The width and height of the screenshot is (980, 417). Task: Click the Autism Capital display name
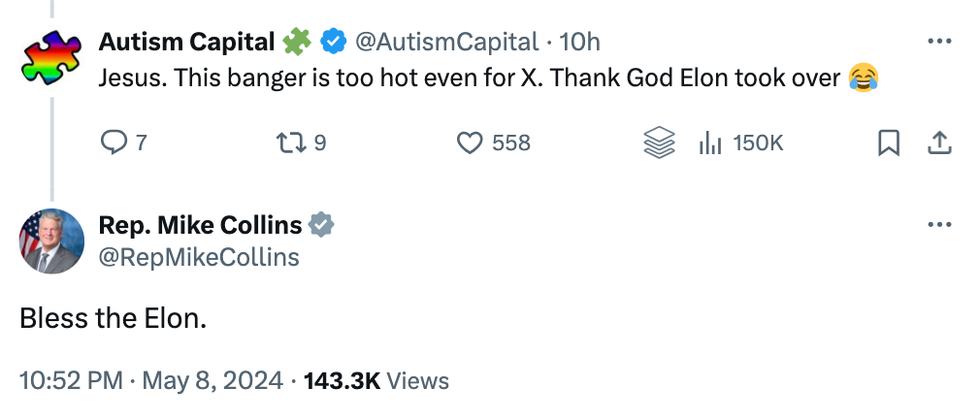point(186,41)
